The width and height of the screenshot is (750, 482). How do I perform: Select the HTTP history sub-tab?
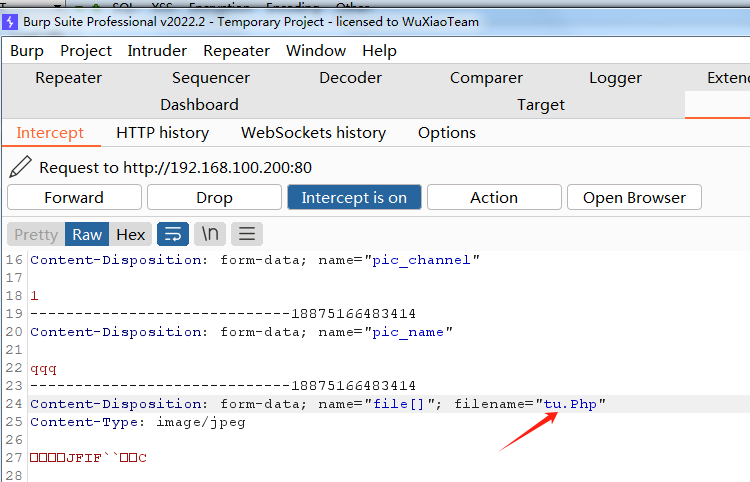[163, 132]
